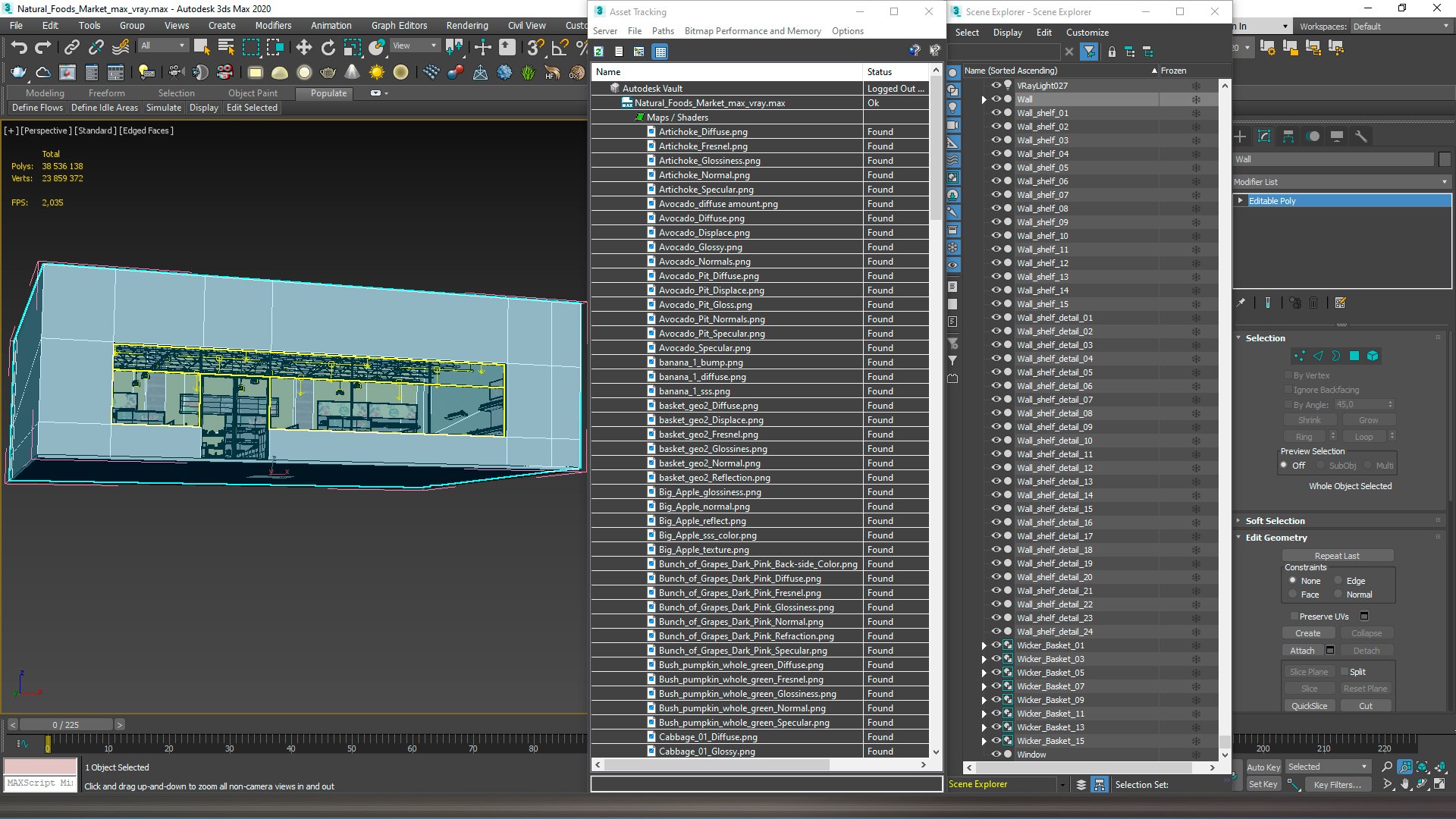Click the Simulate button

click(x=164, y=108)
